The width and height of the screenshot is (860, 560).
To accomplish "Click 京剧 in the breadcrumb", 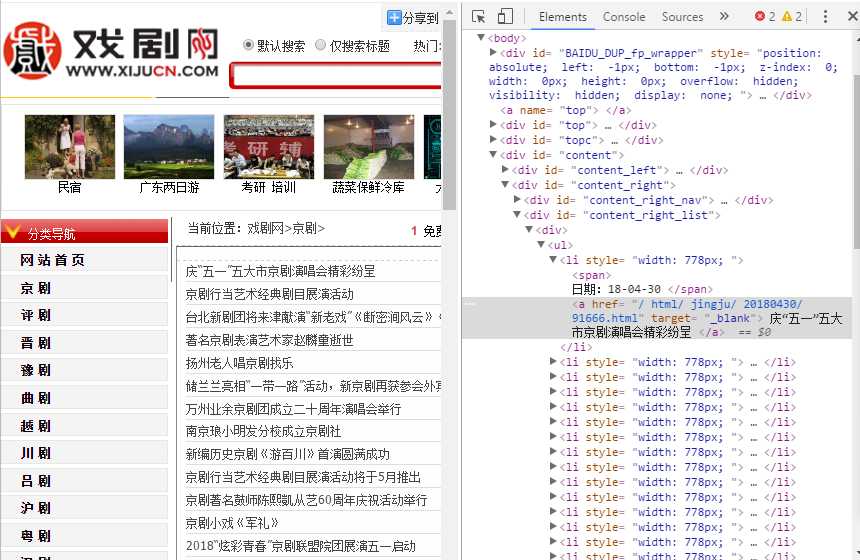I will pyautogui.click(x=304, y=228).
